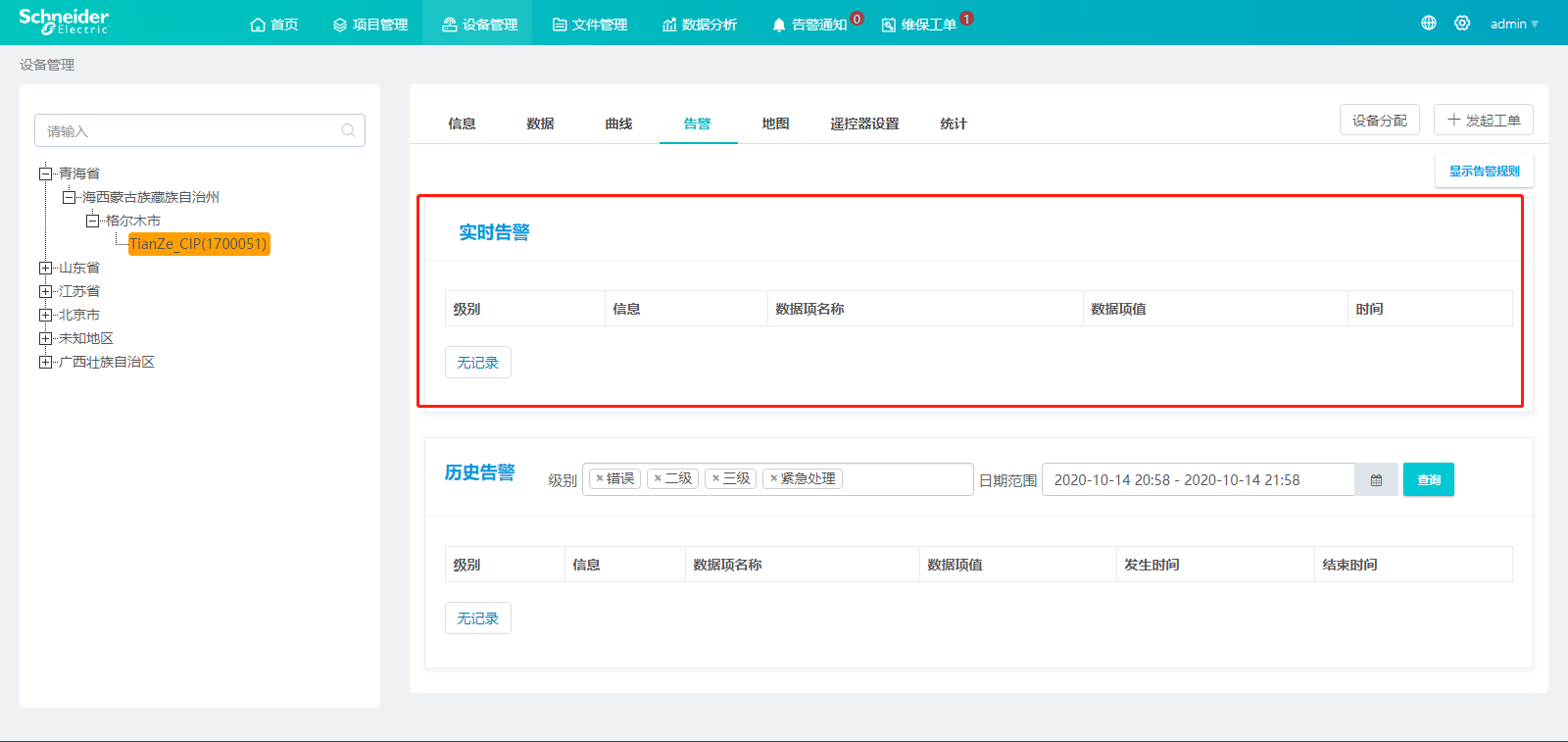The width and height of the screenshot is (1568, 742).
Task: Remove the 二级 level tag
Action: tap(658, 478)
